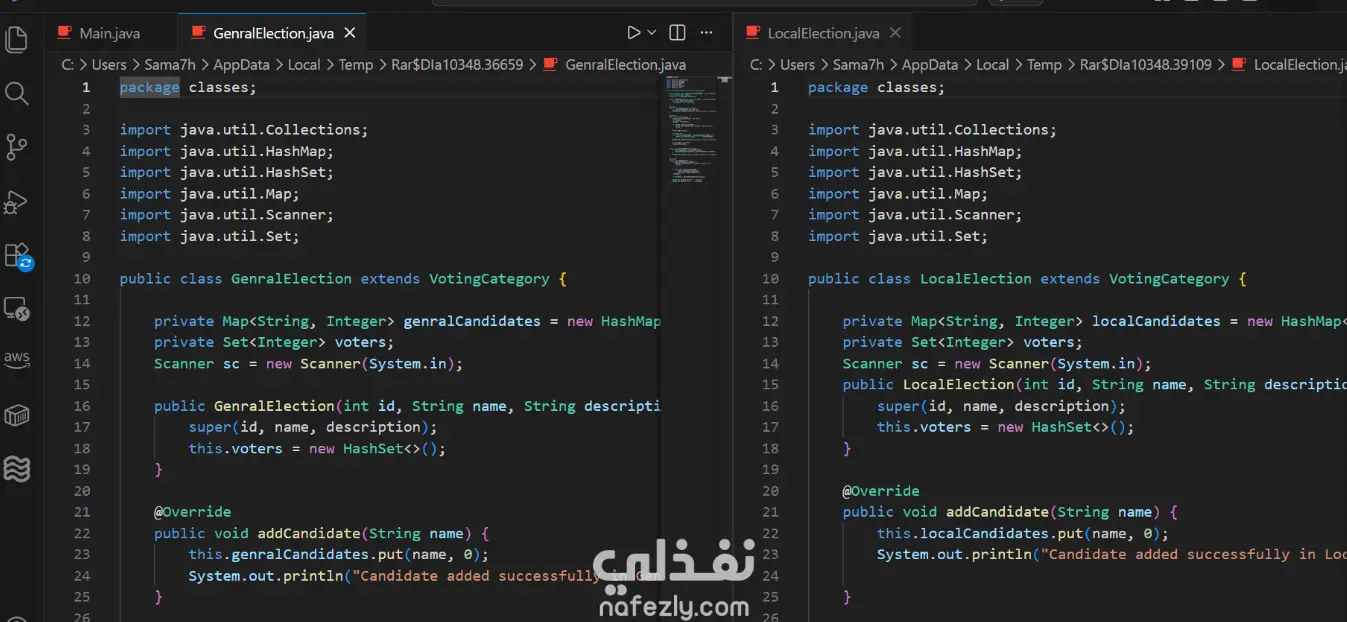This screenshot has width=1347, height=622.
Task: Click 'this.voters = new HashSet<>();' in right editor
Action: pyautogui.click(x=1006, y=427)
